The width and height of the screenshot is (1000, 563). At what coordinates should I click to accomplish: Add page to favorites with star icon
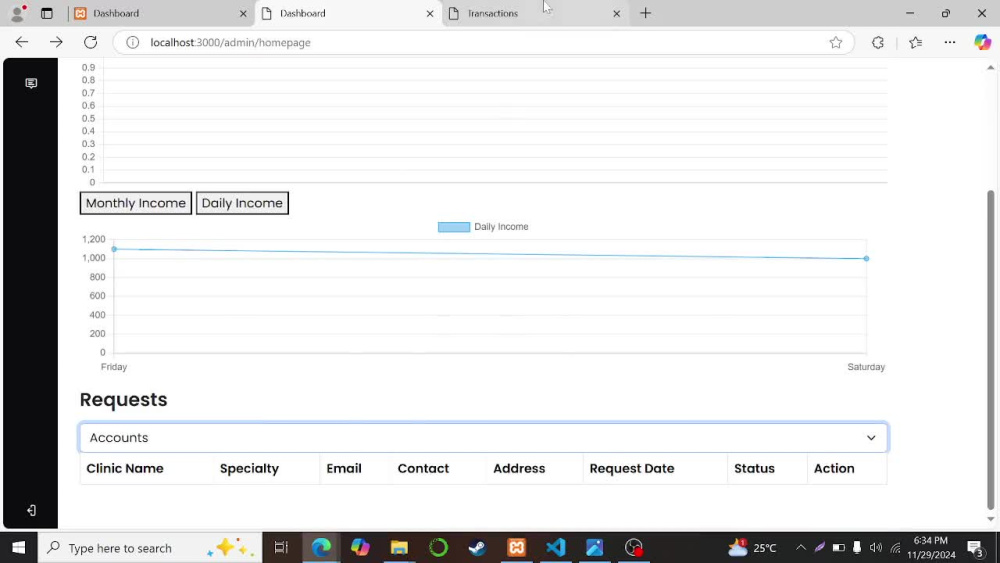point(835,42)
